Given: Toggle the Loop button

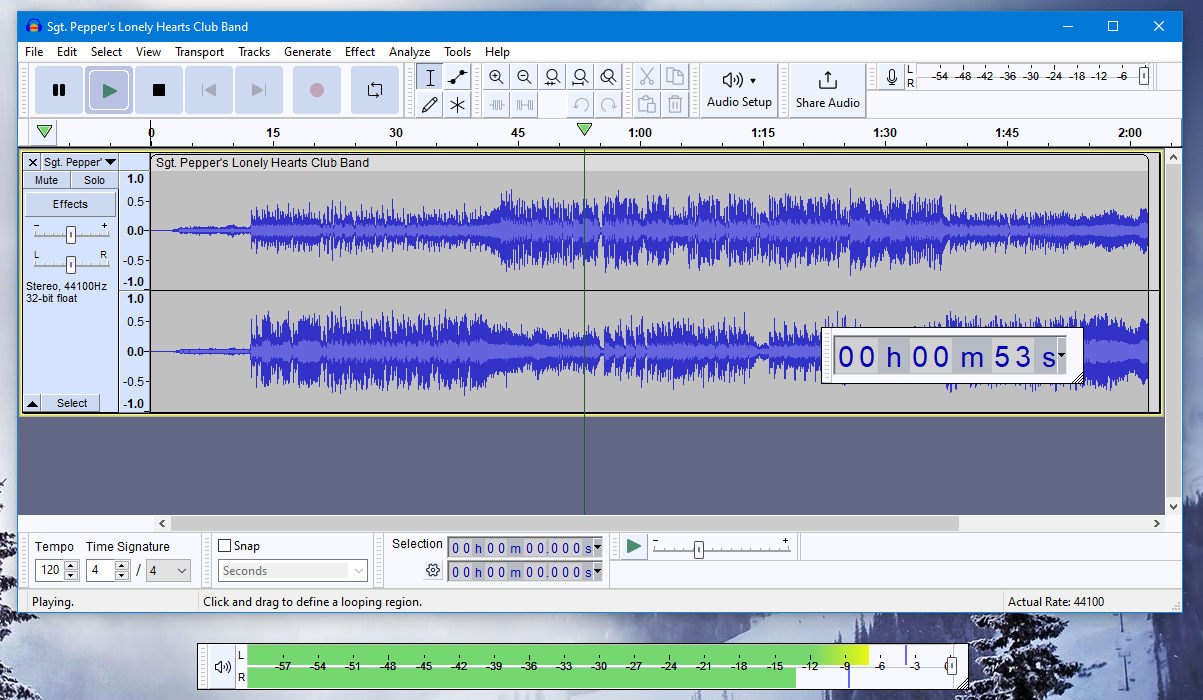Looking at the screenshot, I should pos(375,90).
